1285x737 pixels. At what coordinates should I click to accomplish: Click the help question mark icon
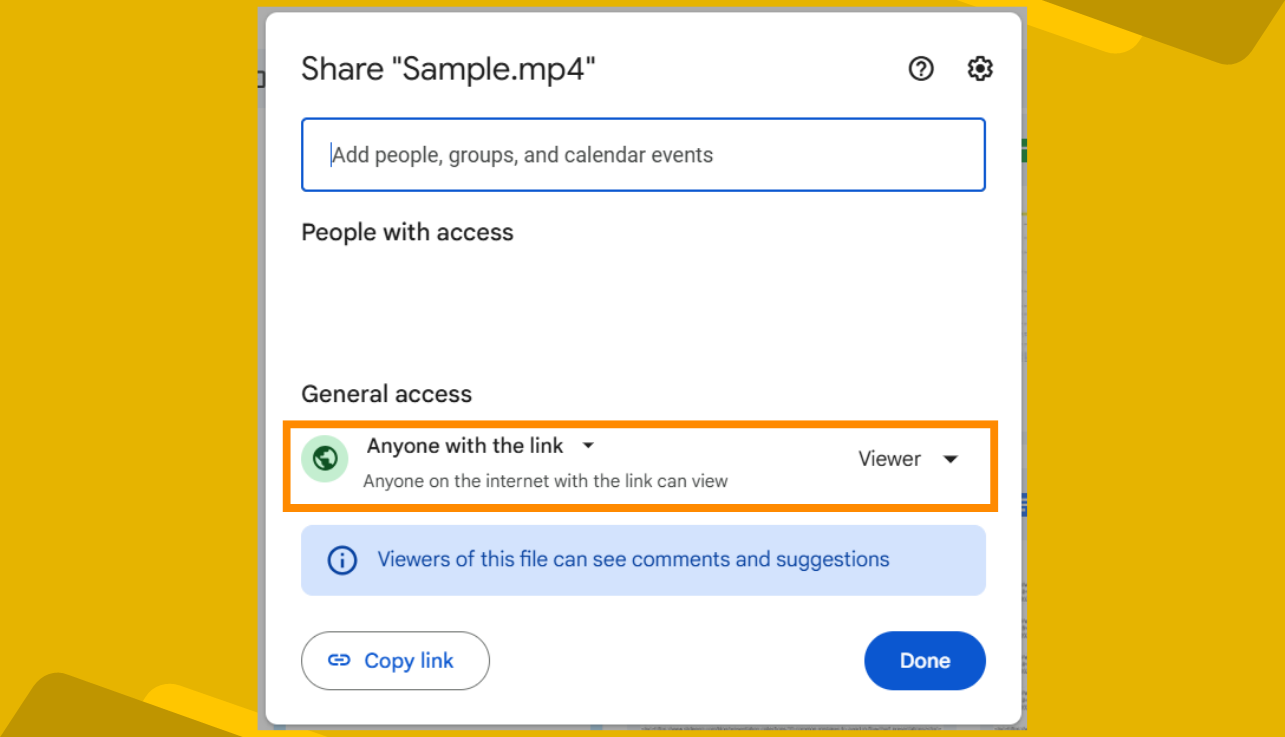tap(920, 68)
